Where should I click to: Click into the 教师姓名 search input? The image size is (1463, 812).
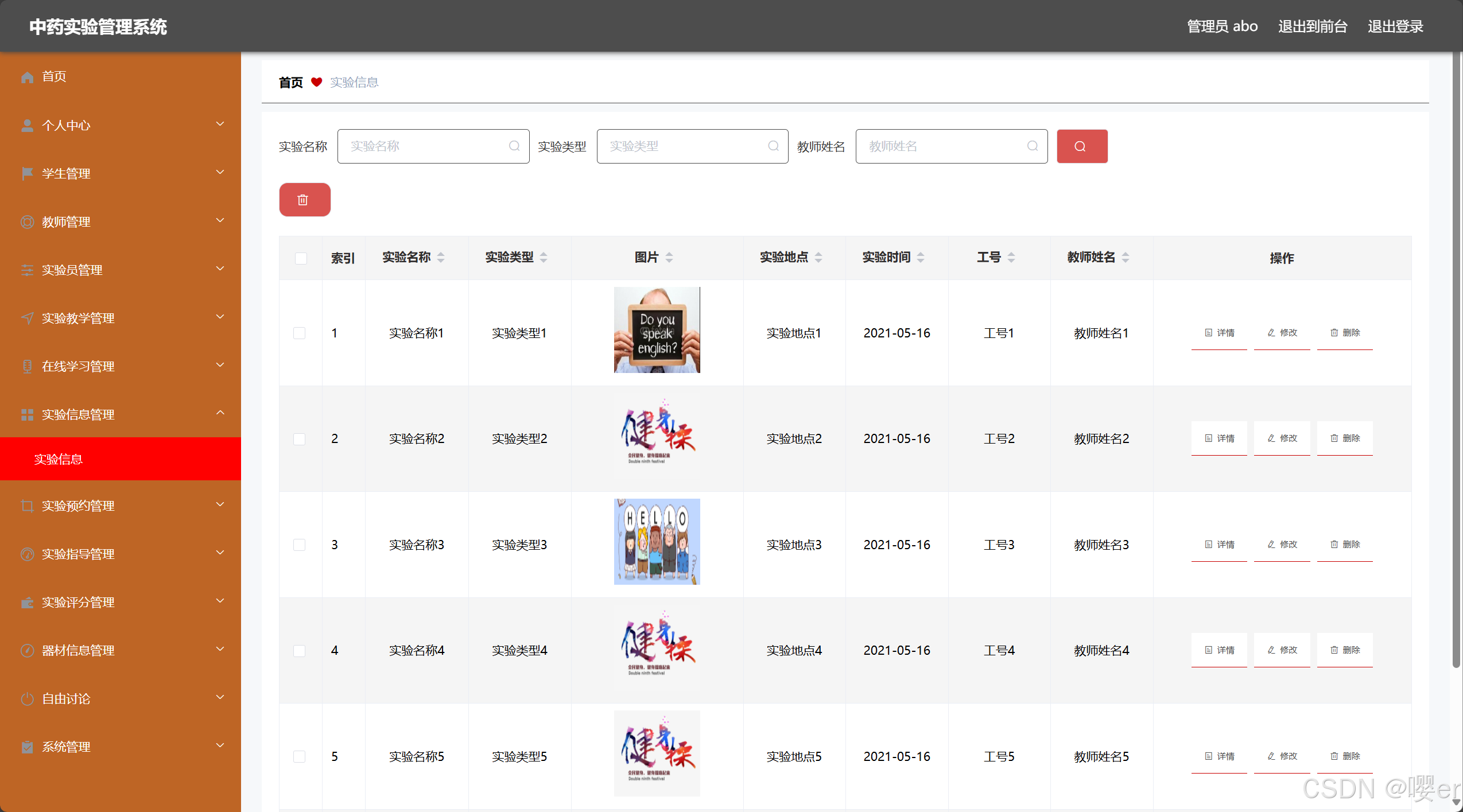[951, 146]
